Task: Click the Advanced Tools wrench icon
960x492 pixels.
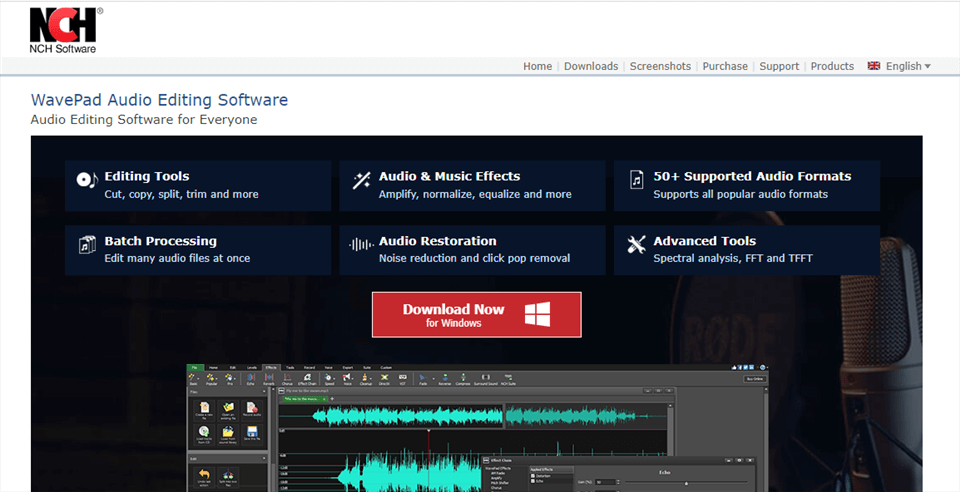Action: click(x=636, y=245)
